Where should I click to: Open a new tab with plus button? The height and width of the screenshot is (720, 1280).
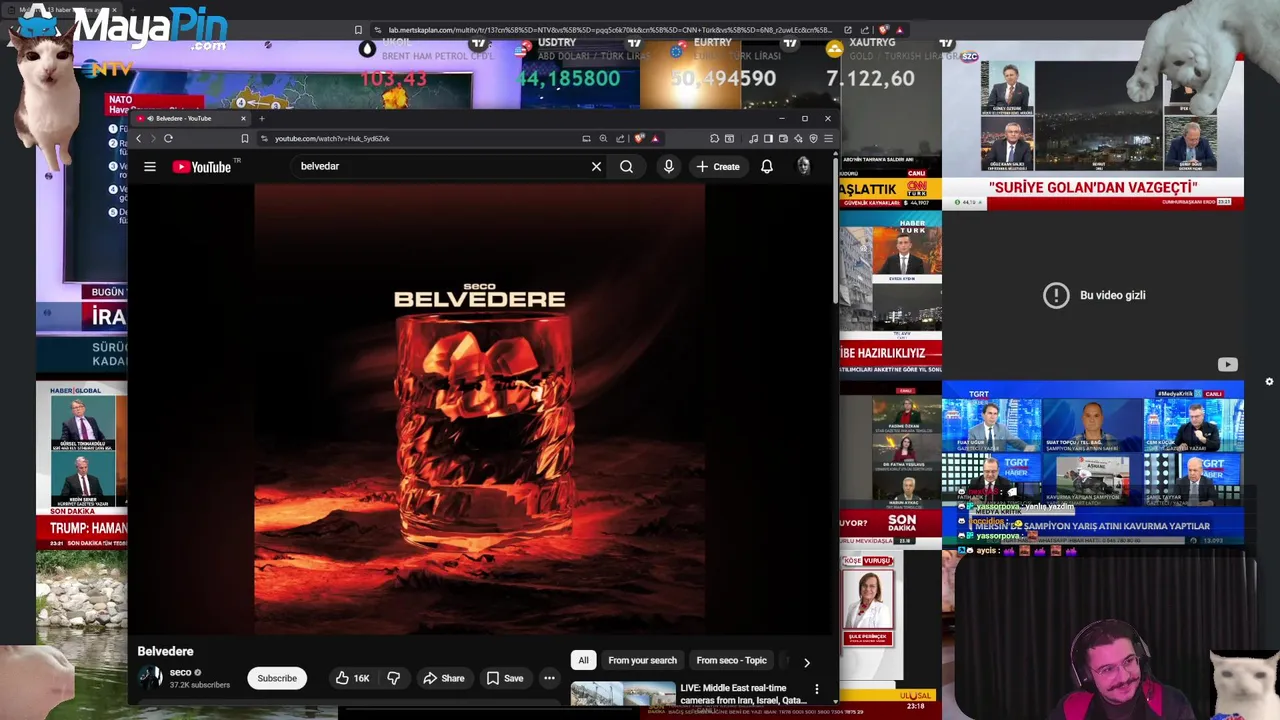pyautogui.click(x=262, y=118)
